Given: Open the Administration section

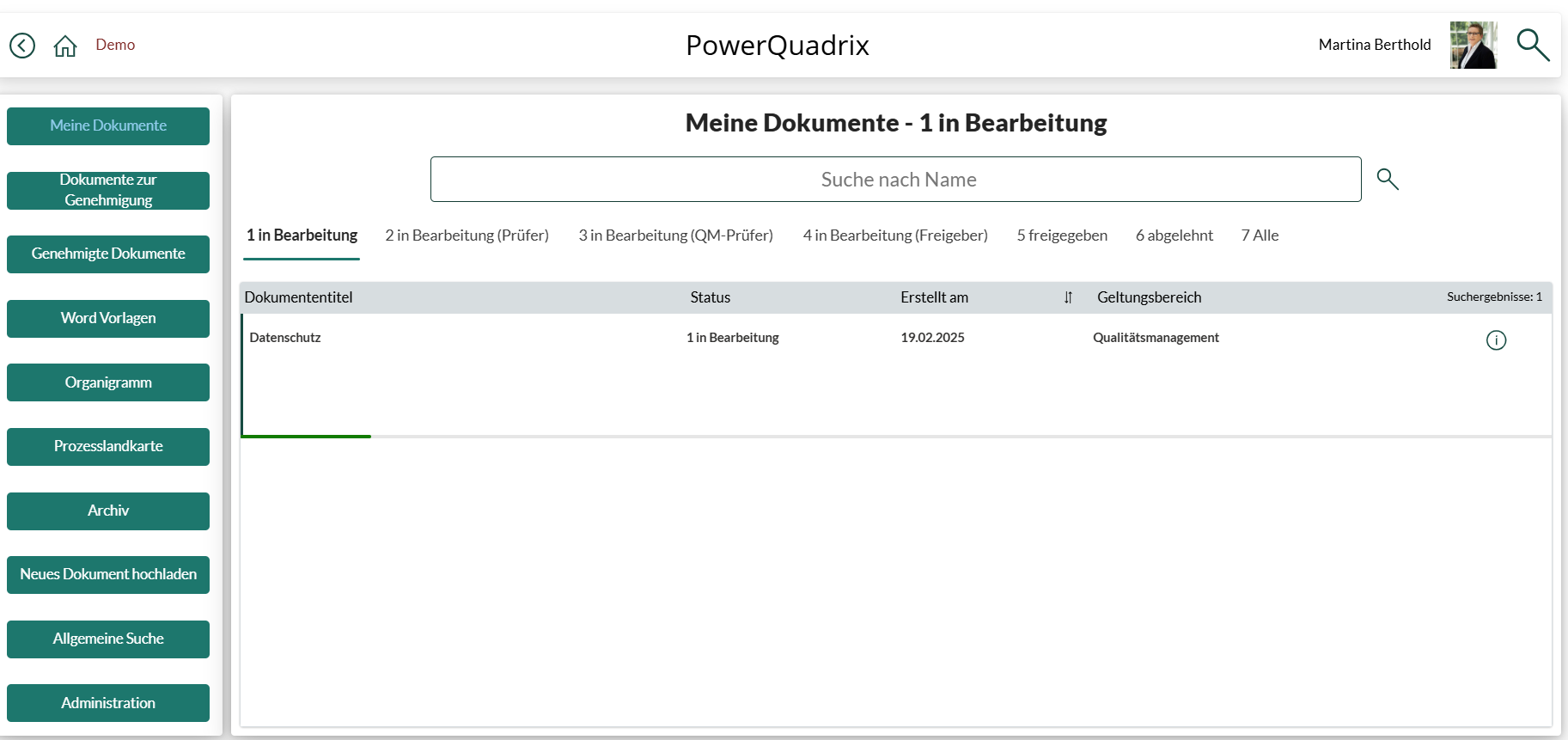Looking at the screenshot, I should [108, 703].
